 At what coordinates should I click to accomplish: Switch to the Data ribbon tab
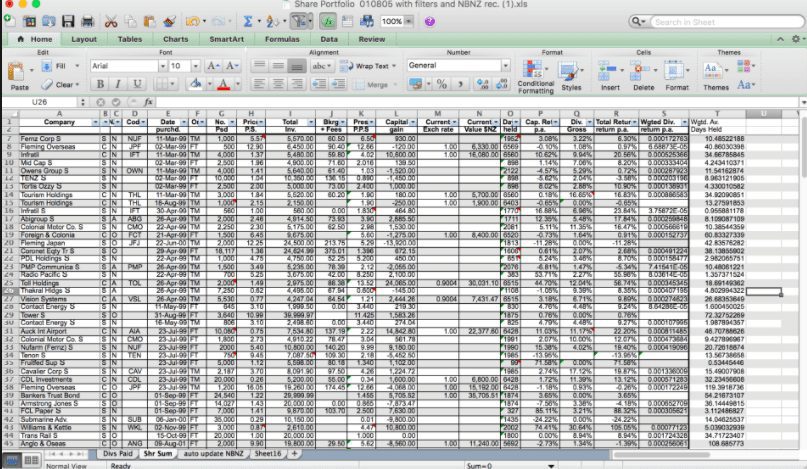(x=329, y=39)
